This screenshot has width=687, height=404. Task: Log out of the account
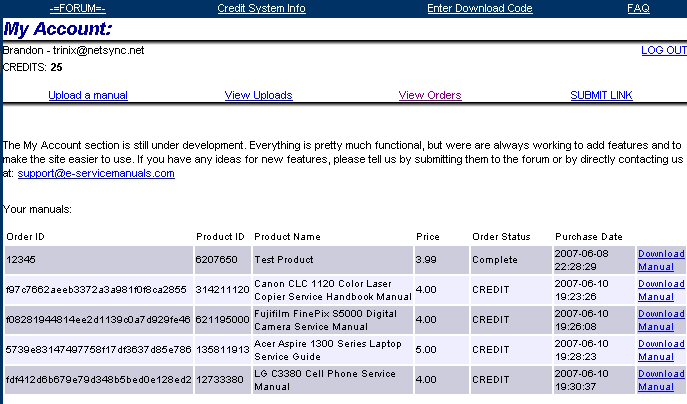(663, 50)
